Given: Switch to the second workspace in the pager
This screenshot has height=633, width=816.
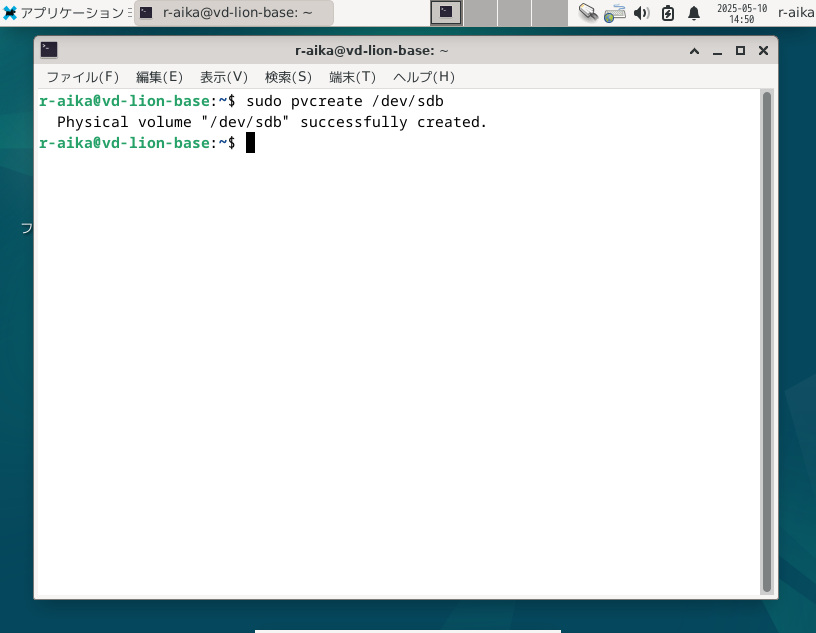Looking at the screenshot, I should 480,12.
